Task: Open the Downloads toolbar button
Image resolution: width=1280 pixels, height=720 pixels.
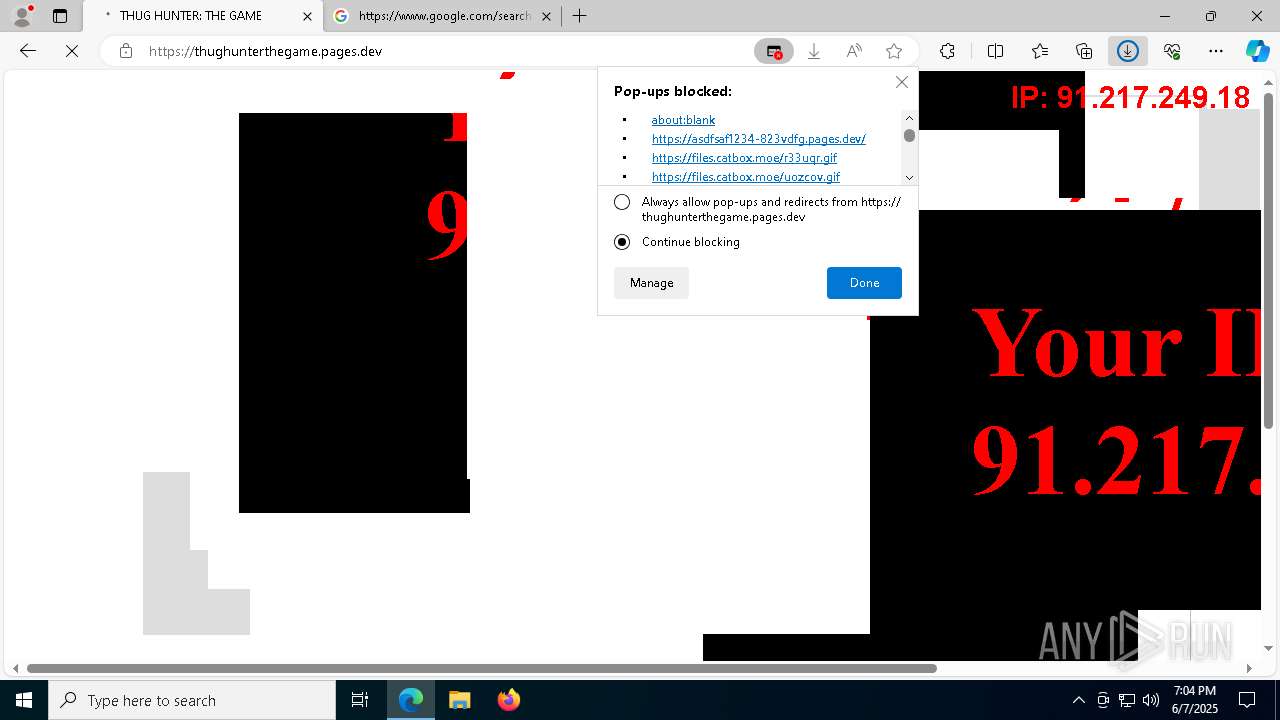Action: coord(1128,51)
